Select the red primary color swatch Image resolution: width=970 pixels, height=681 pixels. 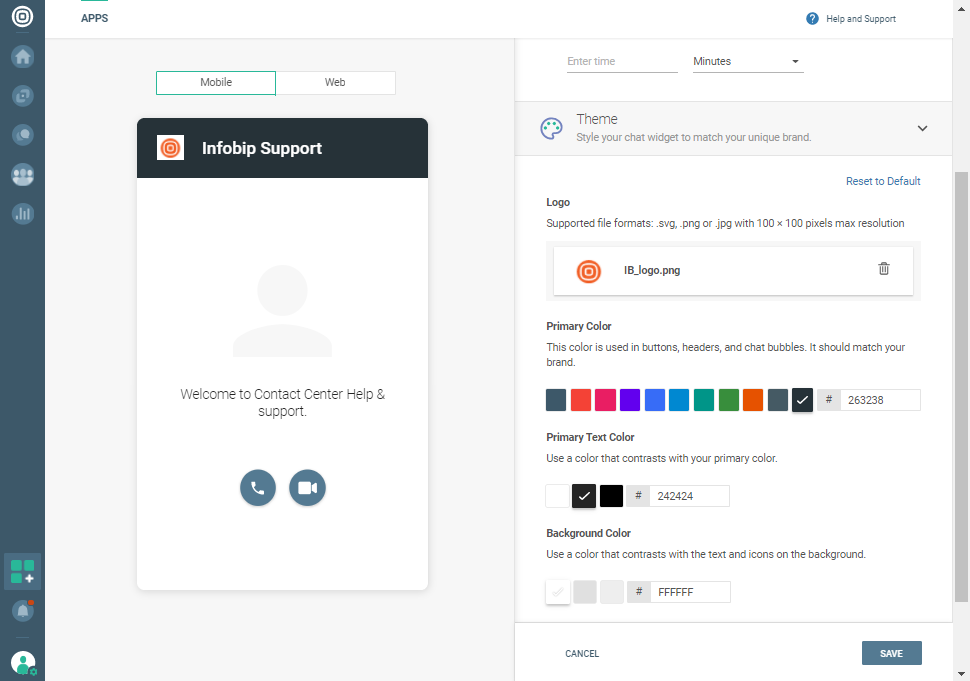[581, 400]
